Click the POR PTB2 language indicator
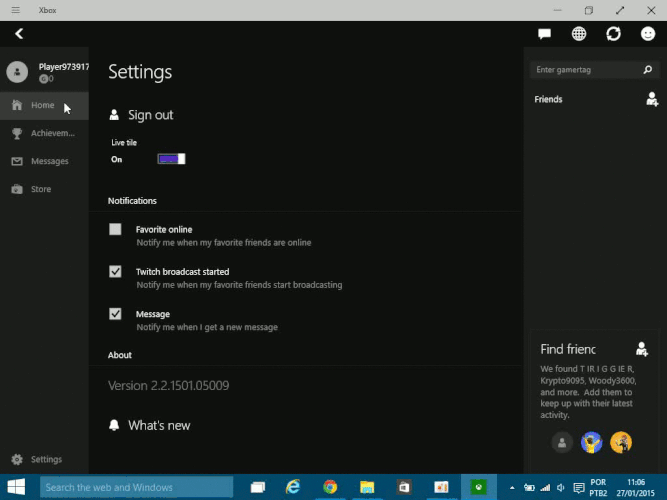Viewport: 667px width, 500px height. pyautogui.click(x=598, y=488)
